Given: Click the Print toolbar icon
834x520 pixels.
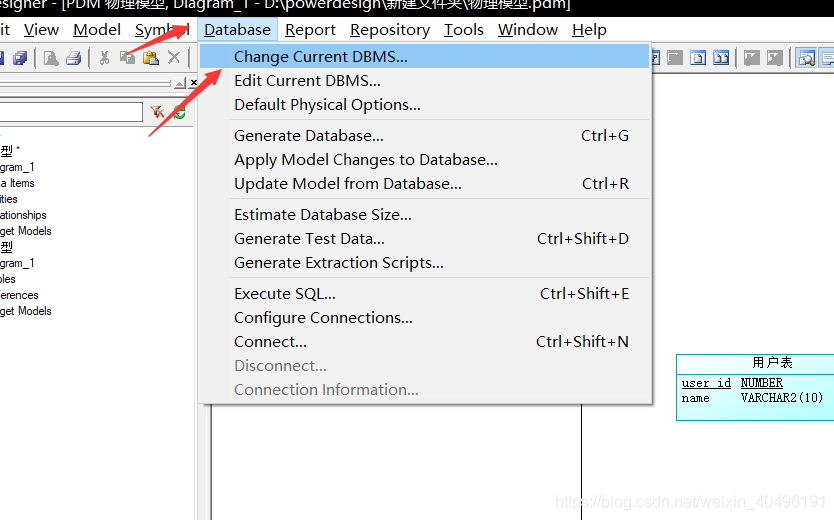Looking at the screenshot, I should 74,57.
